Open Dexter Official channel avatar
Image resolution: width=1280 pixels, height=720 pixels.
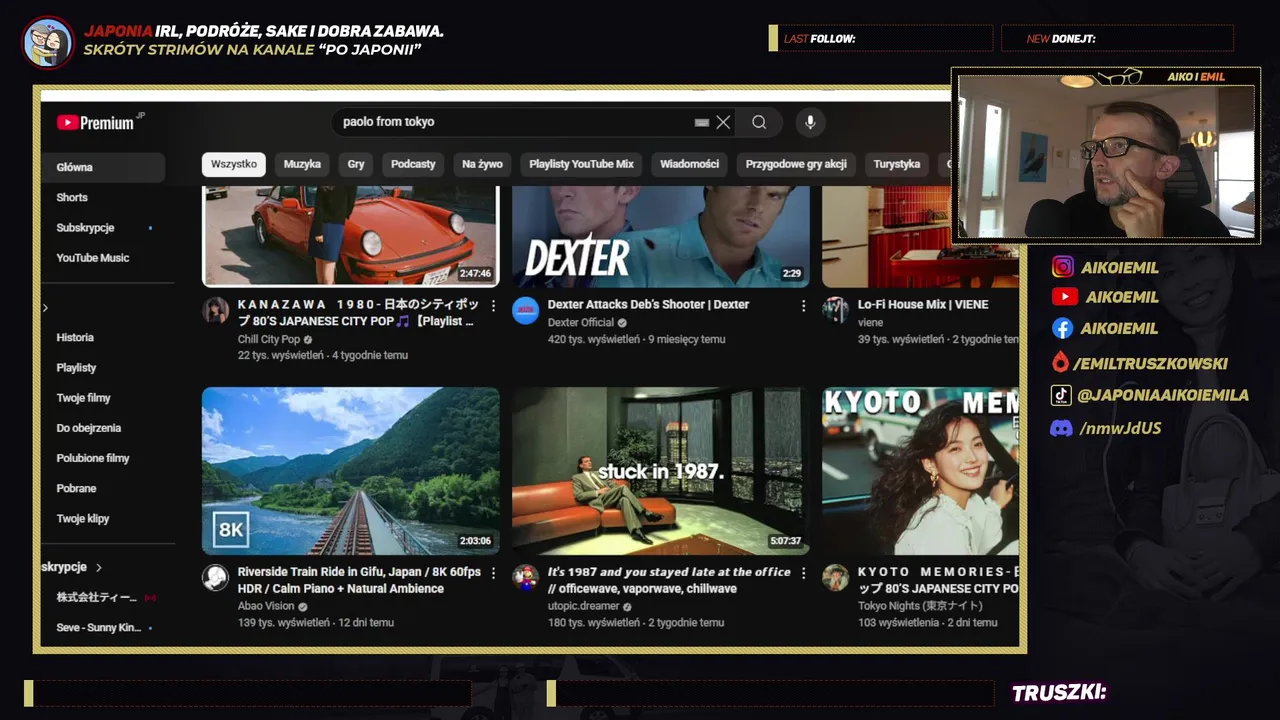(x=525, y=310)
